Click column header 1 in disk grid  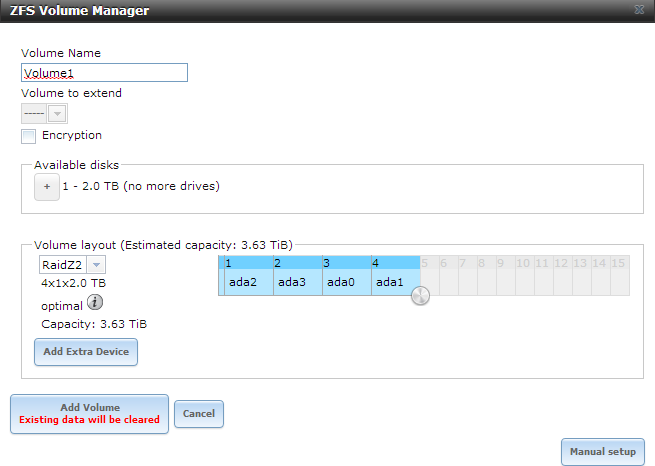249,263
